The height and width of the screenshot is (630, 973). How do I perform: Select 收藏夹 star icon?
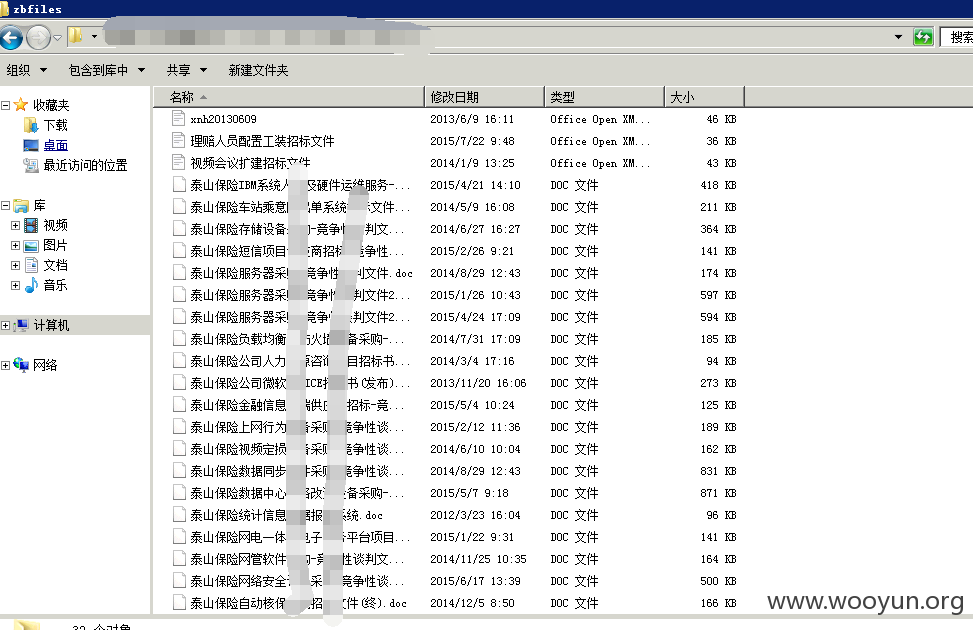point(20,104)
